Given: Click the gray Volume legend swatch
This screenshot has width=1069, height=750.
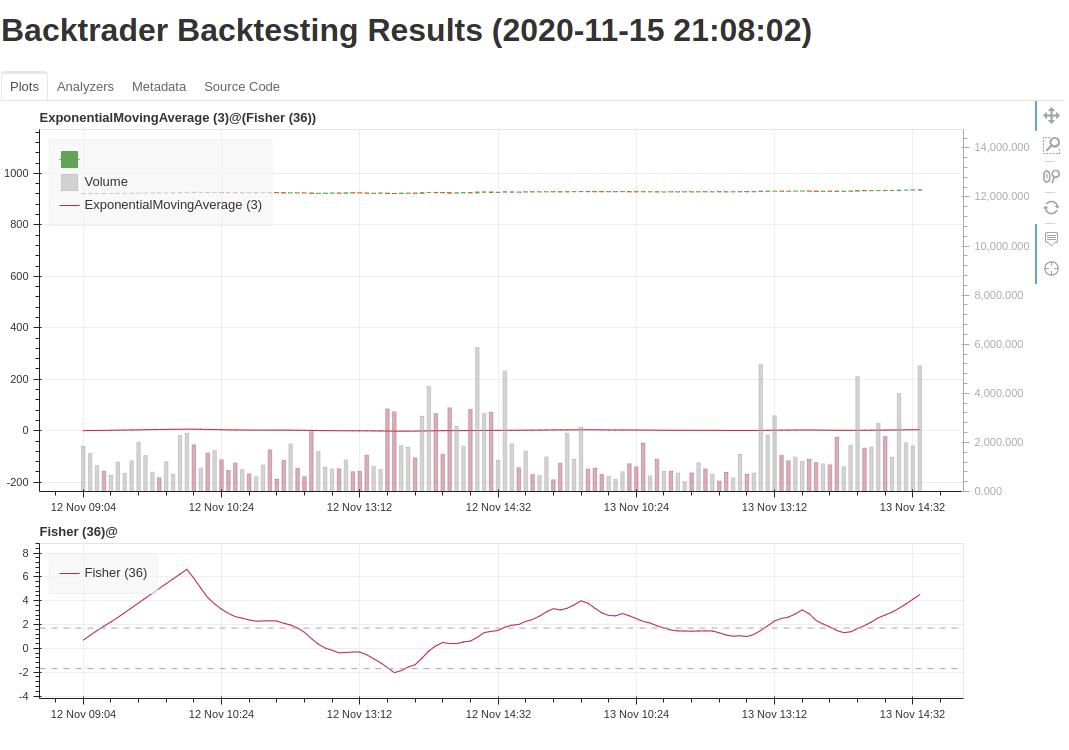Looking at the screenshot, I should [68, 181].
